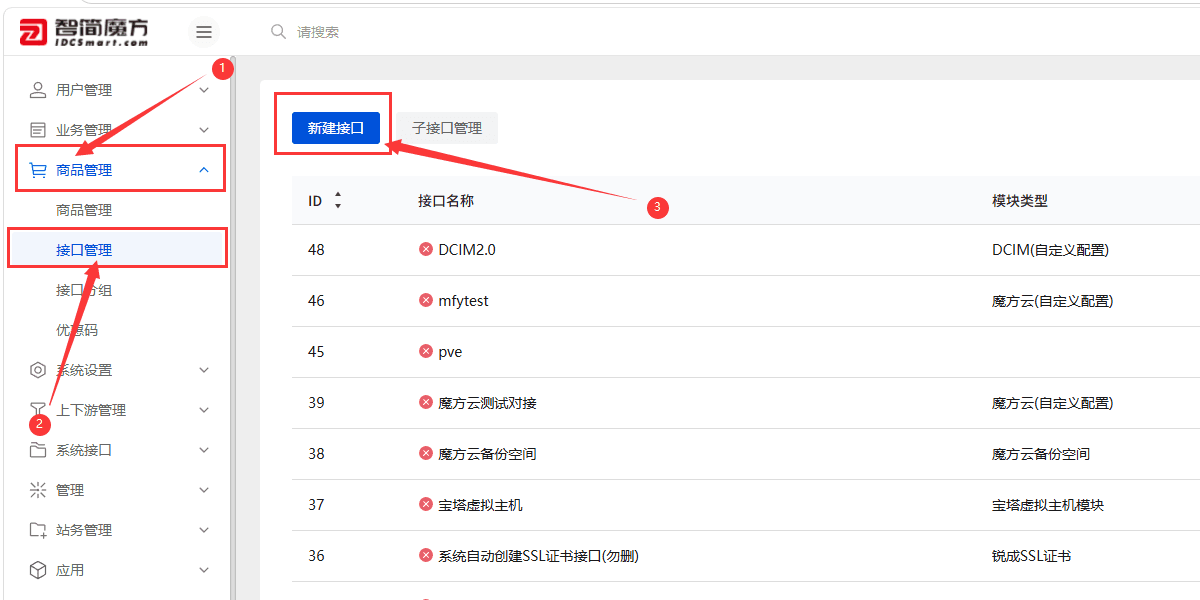Click the business management list icon

[x=38, y=130]
